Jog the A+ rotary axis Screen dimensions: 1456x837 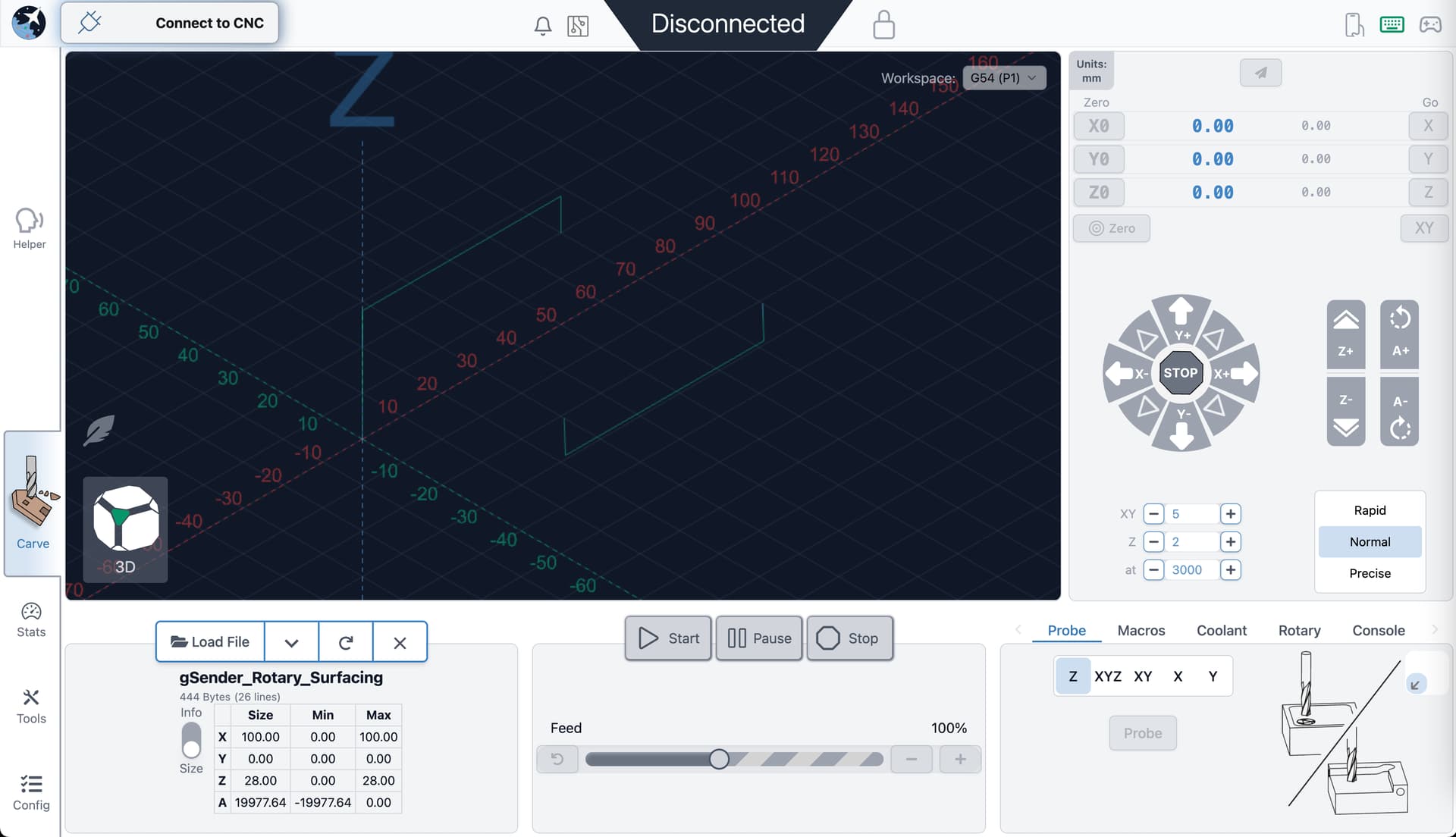coord(1399,334)
